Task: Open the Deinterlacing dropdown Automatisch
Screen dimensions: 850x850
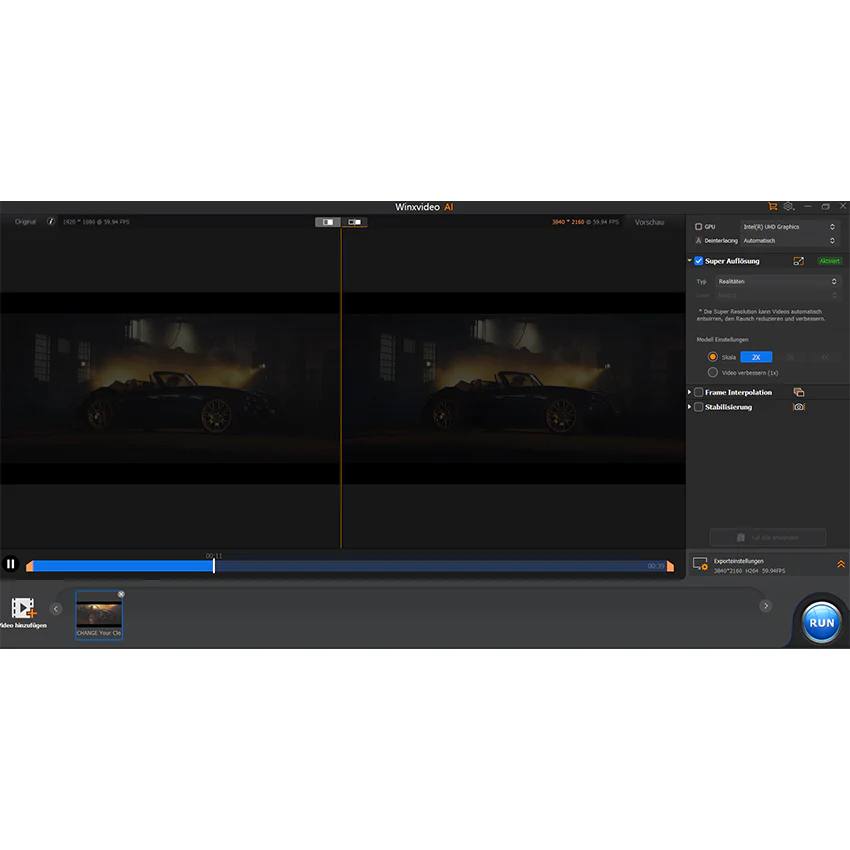Action: (x=789, y=241)
